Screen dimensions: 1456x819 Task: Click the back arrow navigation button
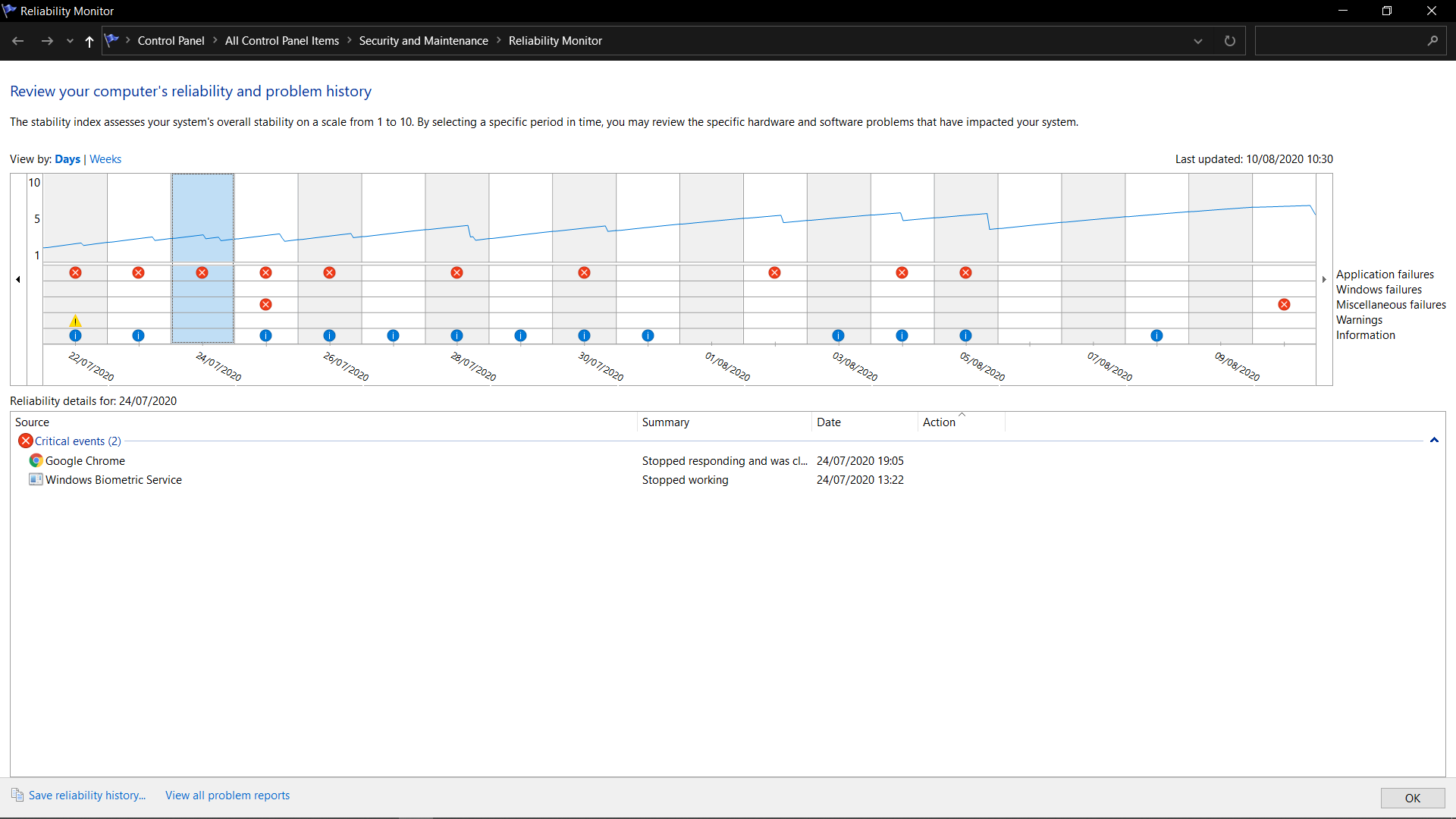pos(18,41)
